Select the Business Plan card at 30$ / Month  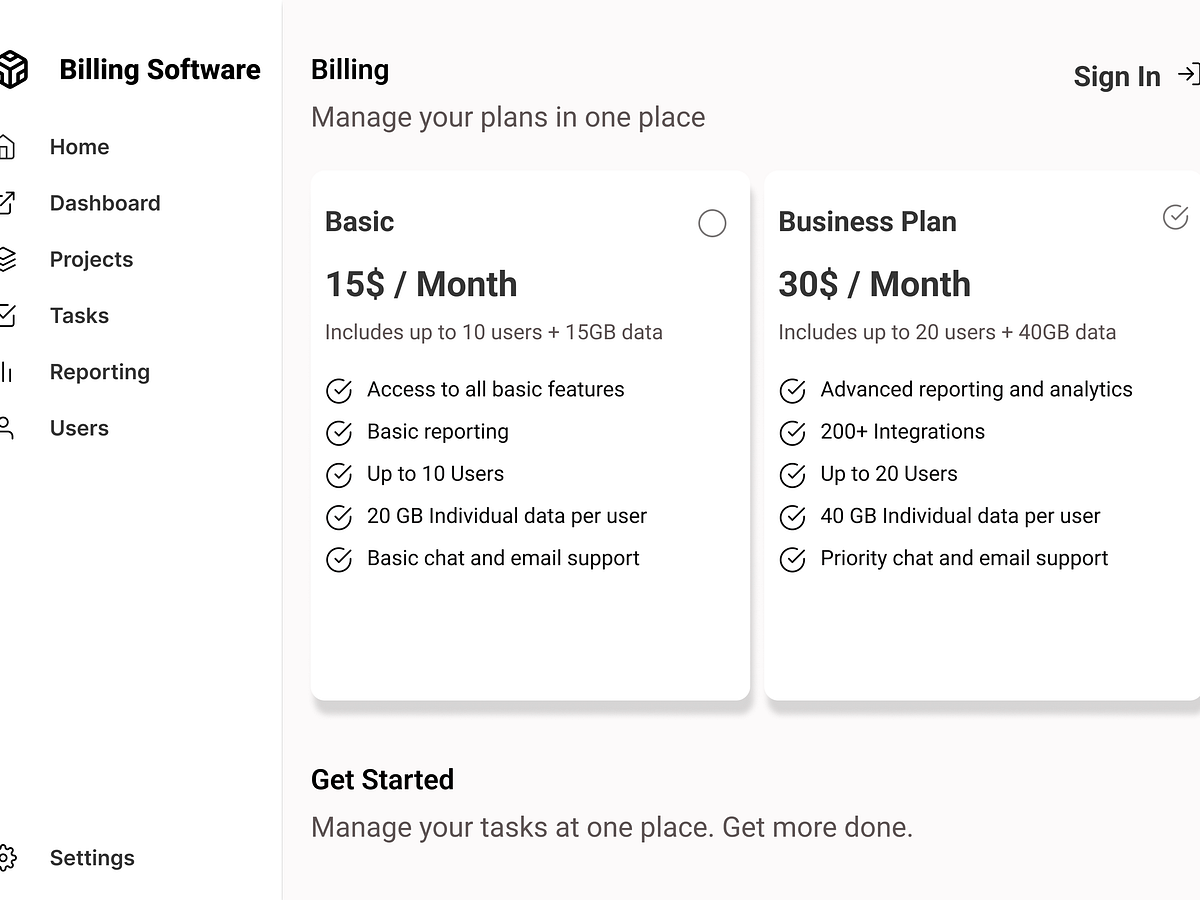pos(982,436)
